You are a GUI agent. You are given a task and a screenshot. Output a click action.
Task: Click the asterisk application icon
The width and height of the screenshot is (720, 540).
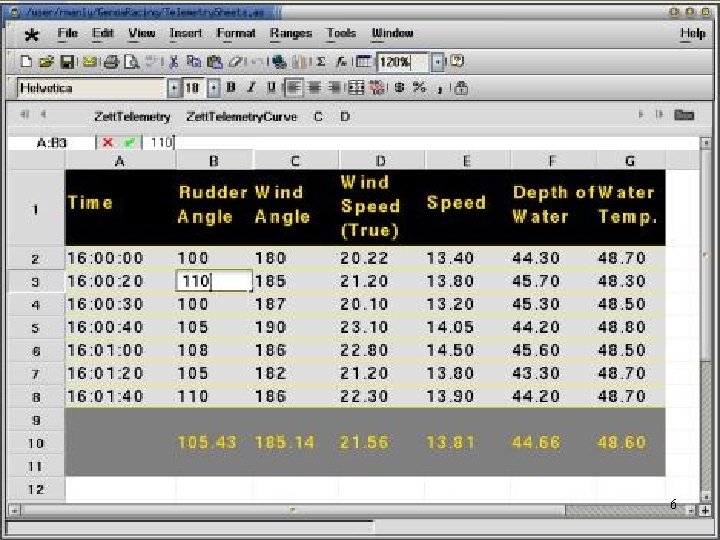pyautogui.click(x=32, y=34)
